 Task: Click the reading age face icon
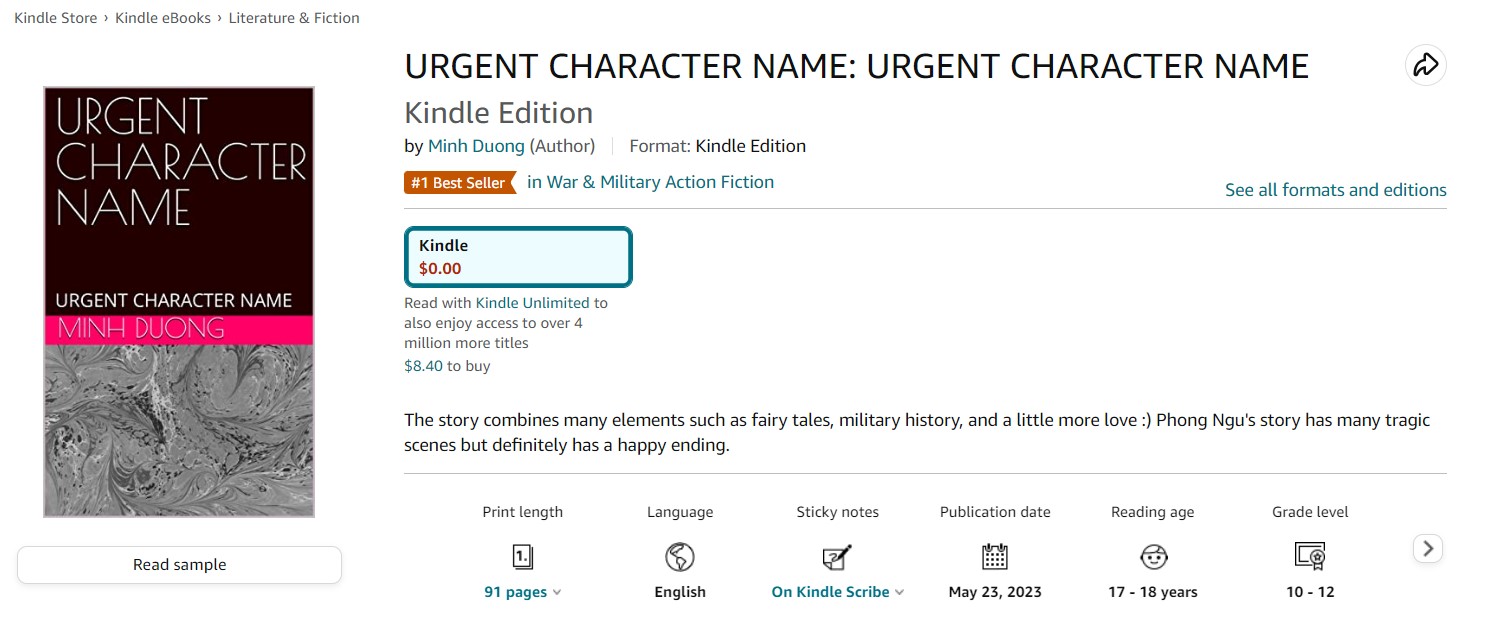click(1153, 557)
